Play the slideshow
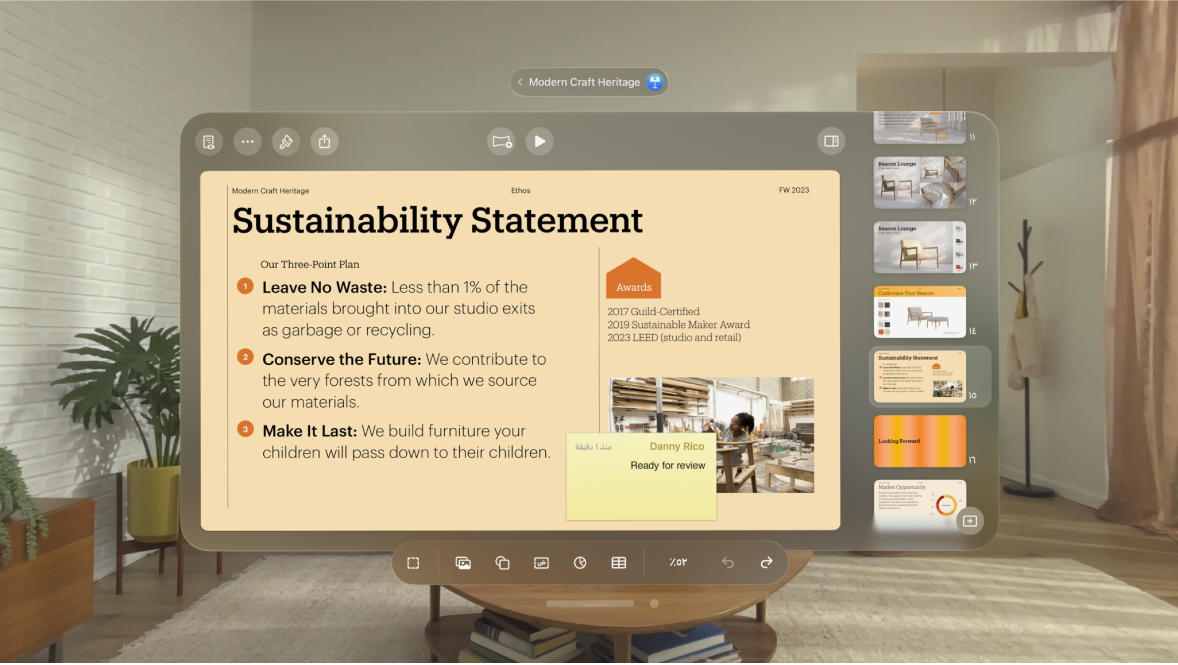Image resolution: width=1178 pixels, height=665 pixels. point(540,142)
